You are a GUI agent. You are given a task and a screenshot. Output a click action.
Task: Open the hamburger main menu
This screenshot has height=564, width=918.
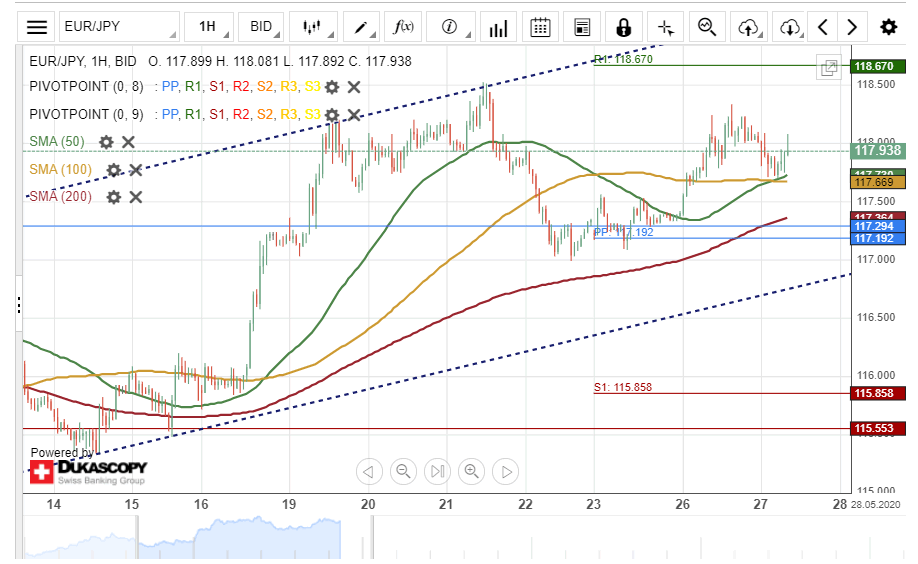click(37, 27)
